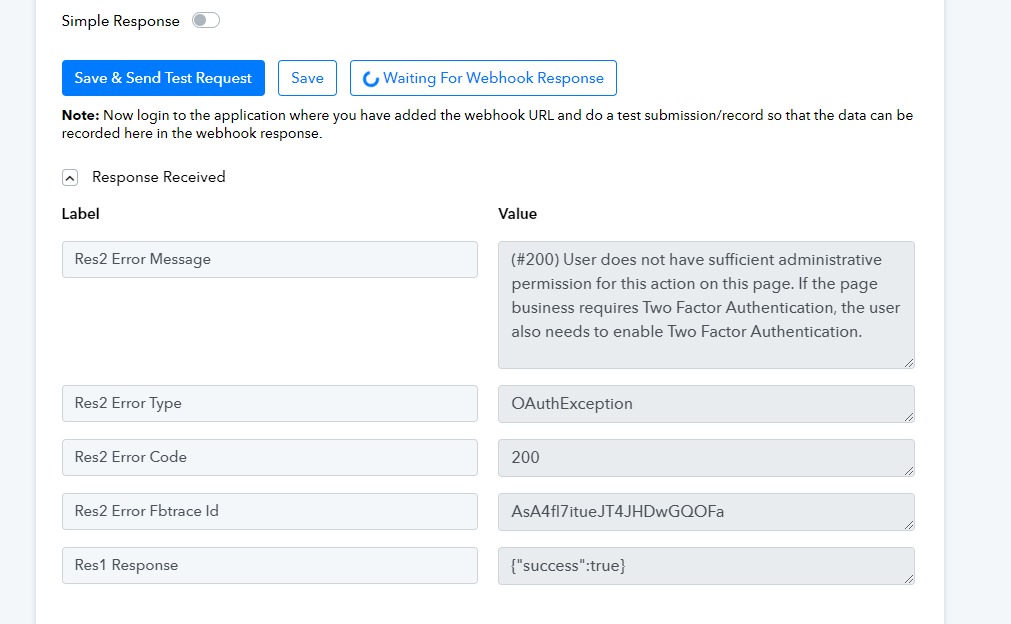Click resize handle of the 200 textarea
The image size is (1011, 624).
pyautogui.click(x=909, y=471)
